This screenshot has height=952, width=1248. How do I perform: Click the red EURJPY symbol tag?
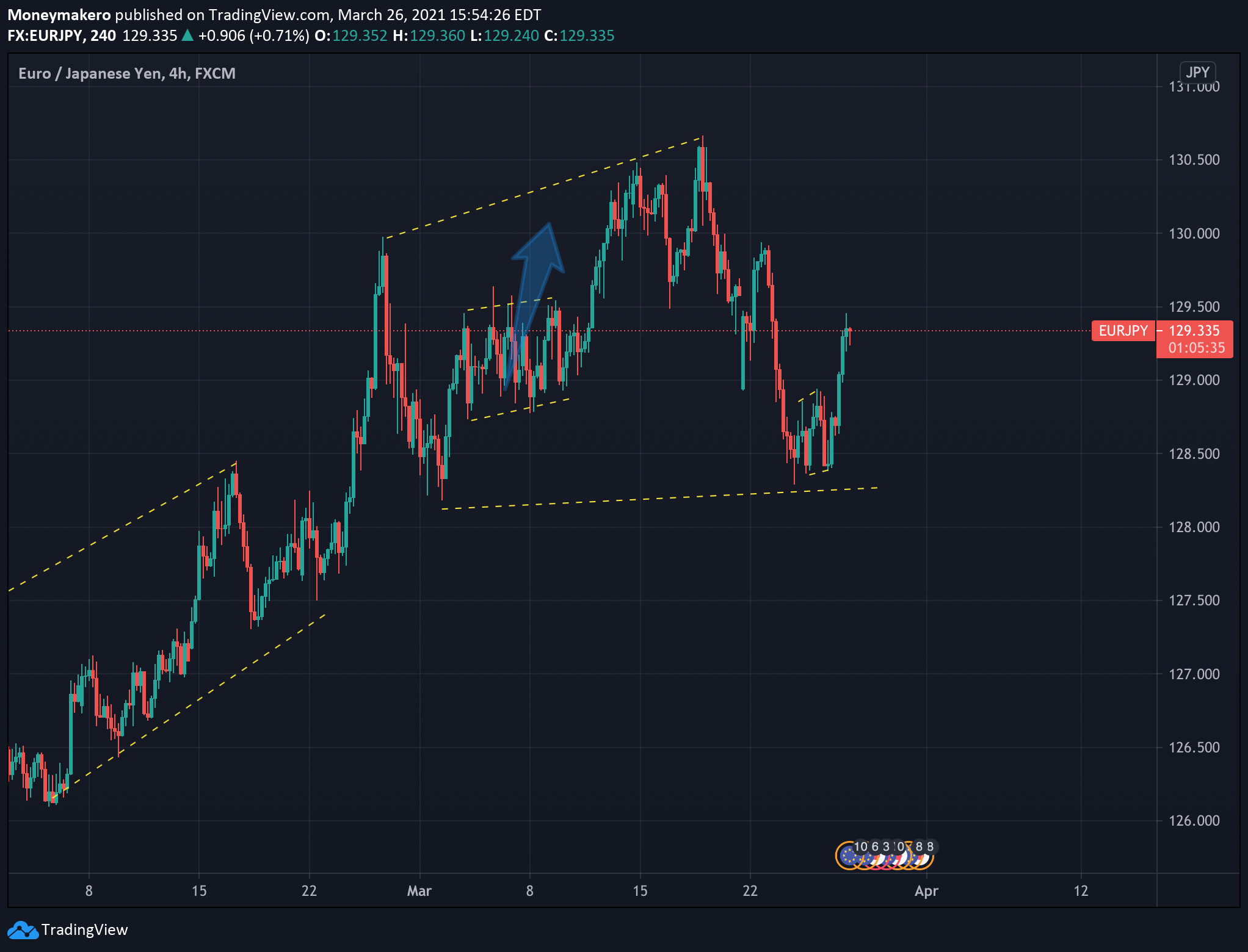(1123, 331)
